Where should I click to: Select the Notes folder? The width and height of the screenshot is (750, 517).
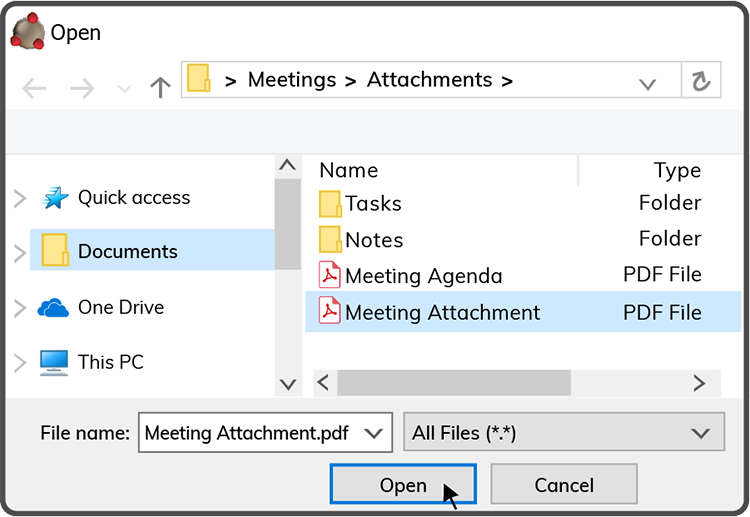click(x=374, y=240)
